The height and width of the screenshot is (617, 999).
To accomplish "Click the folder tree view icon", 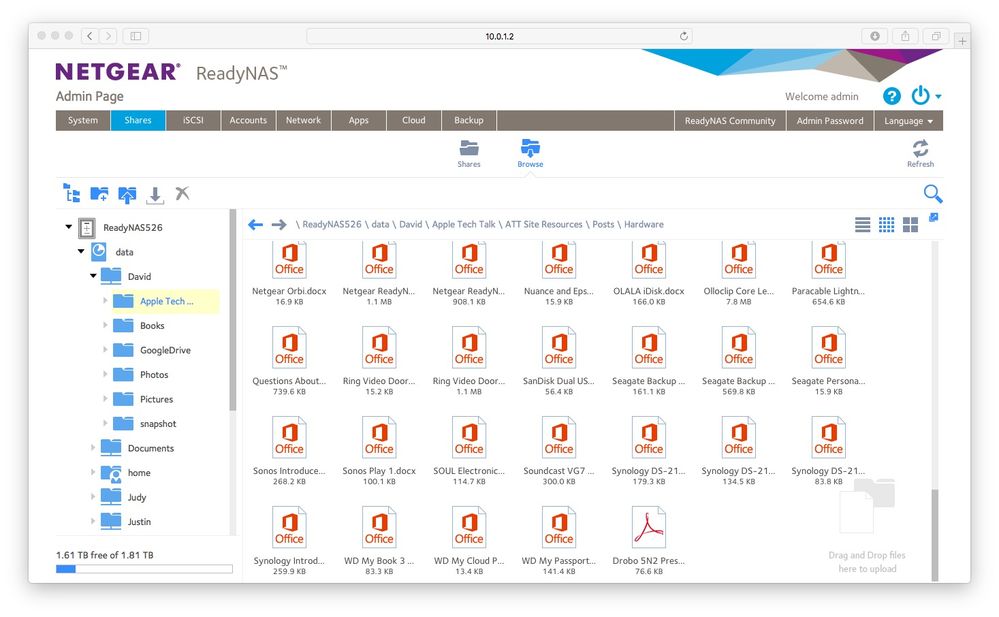I will [71, 193].
